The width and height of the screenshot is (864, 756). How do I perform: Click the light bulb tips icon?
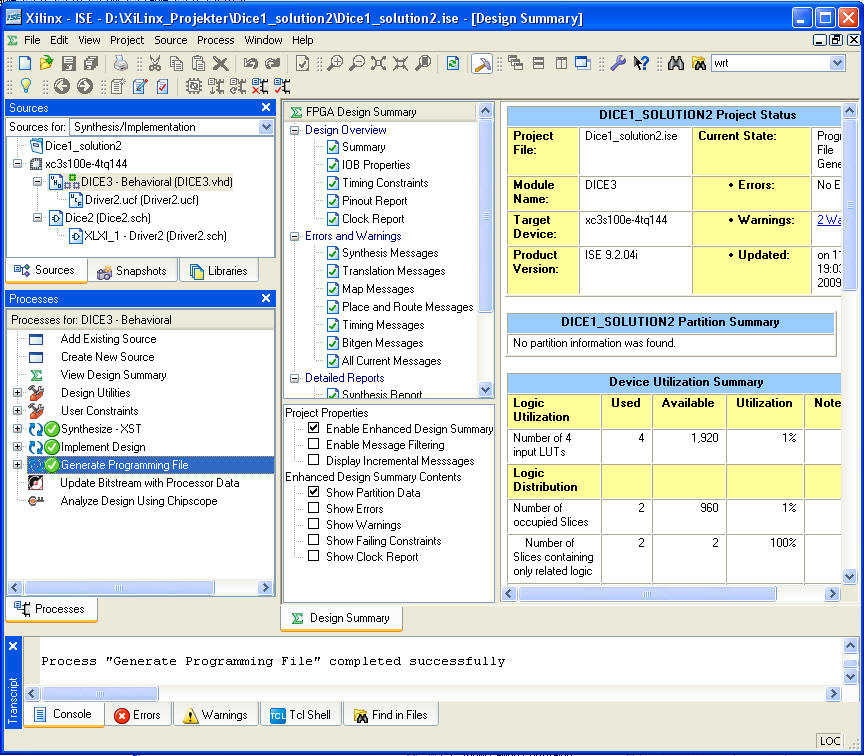click(x=25, y=86)
